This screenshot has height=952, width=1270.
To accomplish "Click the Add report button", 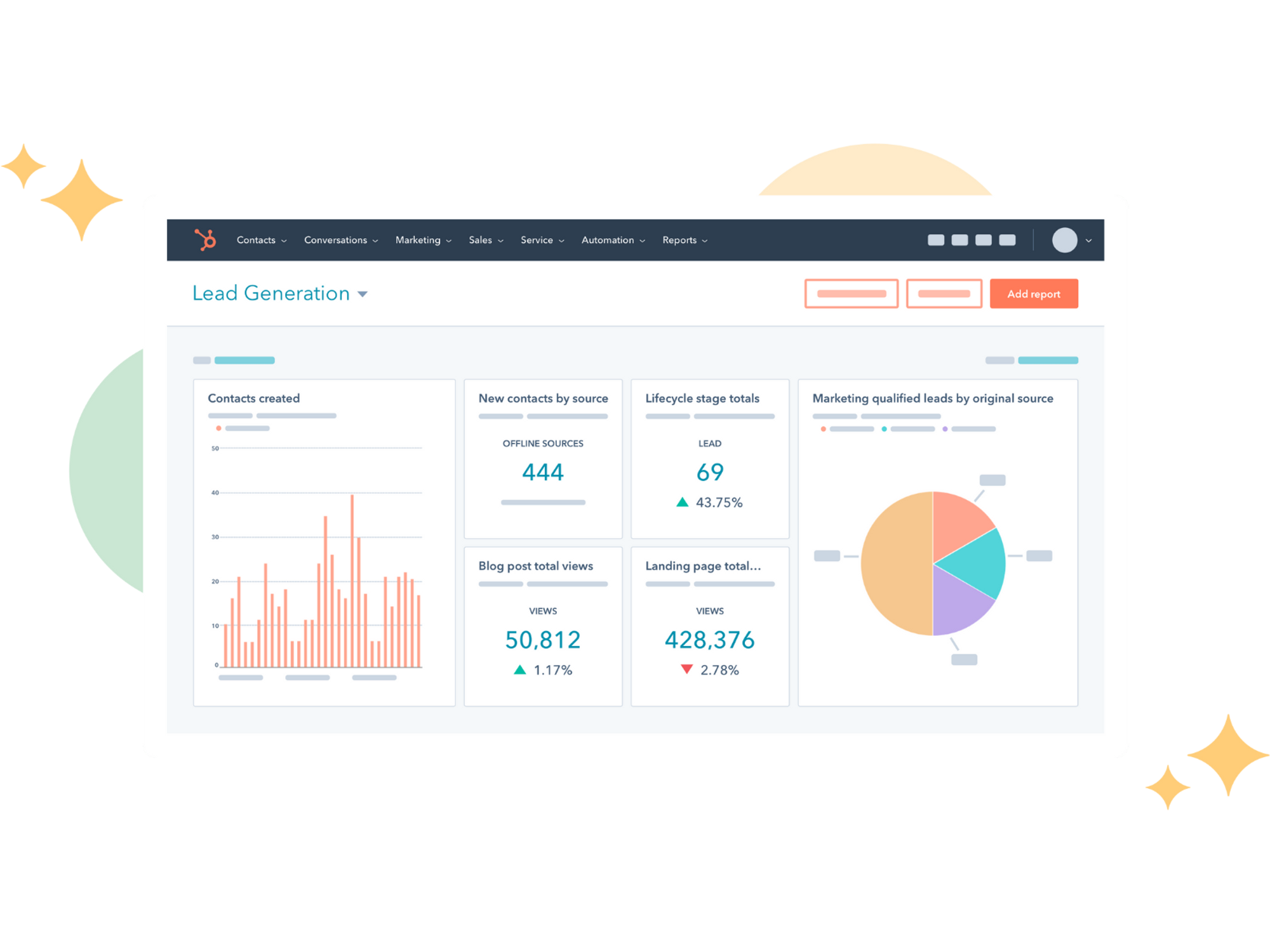I will (1033, 294).
